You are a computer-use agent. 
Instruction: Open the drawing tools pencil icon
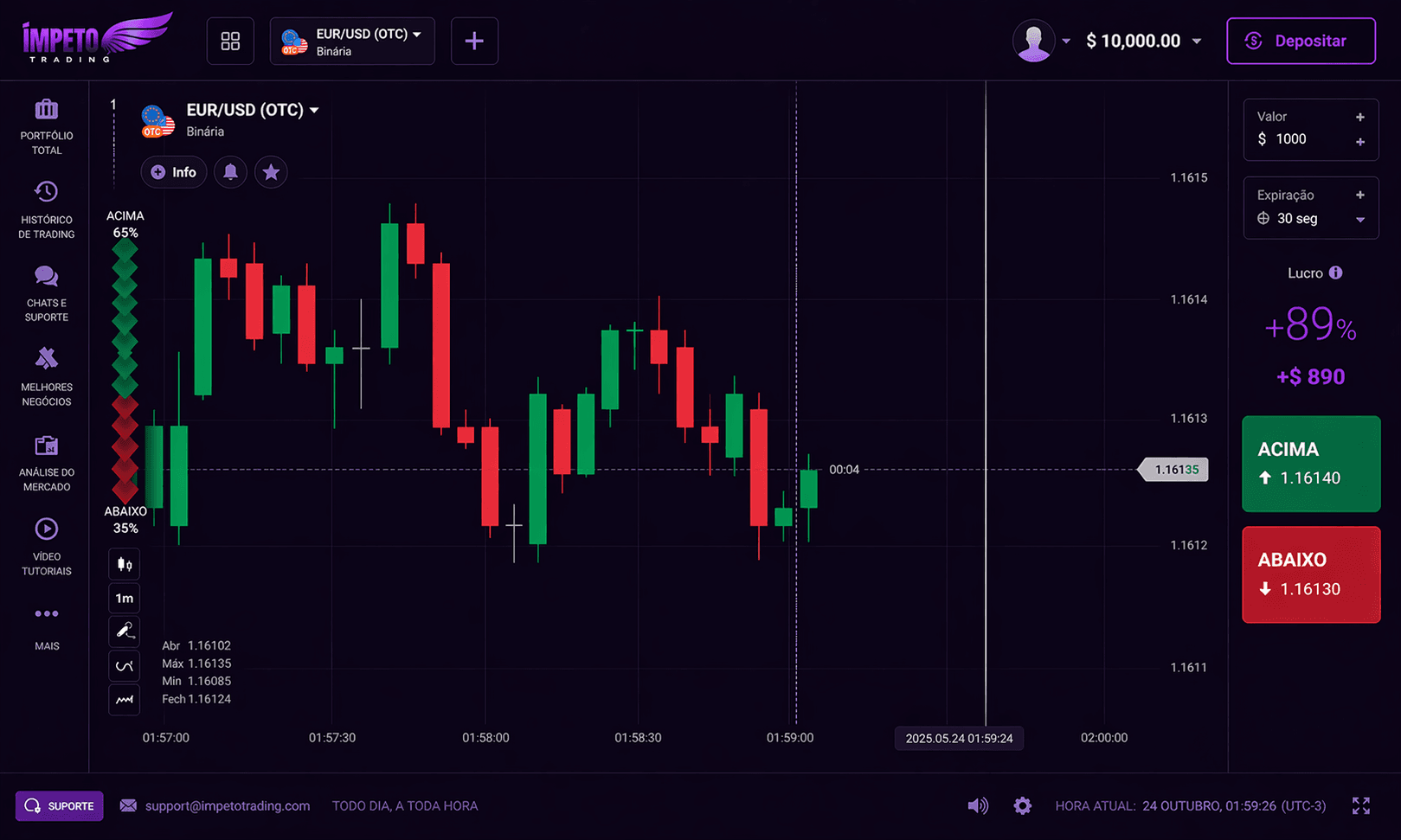click(124, 631)
